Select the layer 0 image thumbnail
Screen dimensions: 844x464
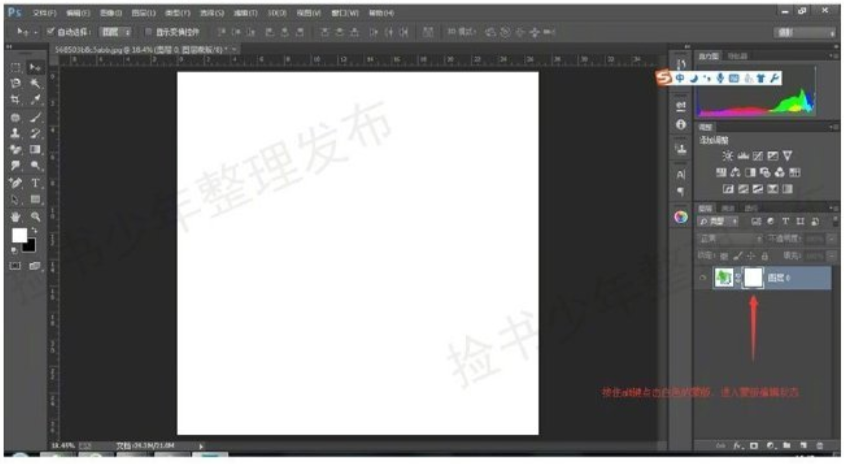click(724, 278)
